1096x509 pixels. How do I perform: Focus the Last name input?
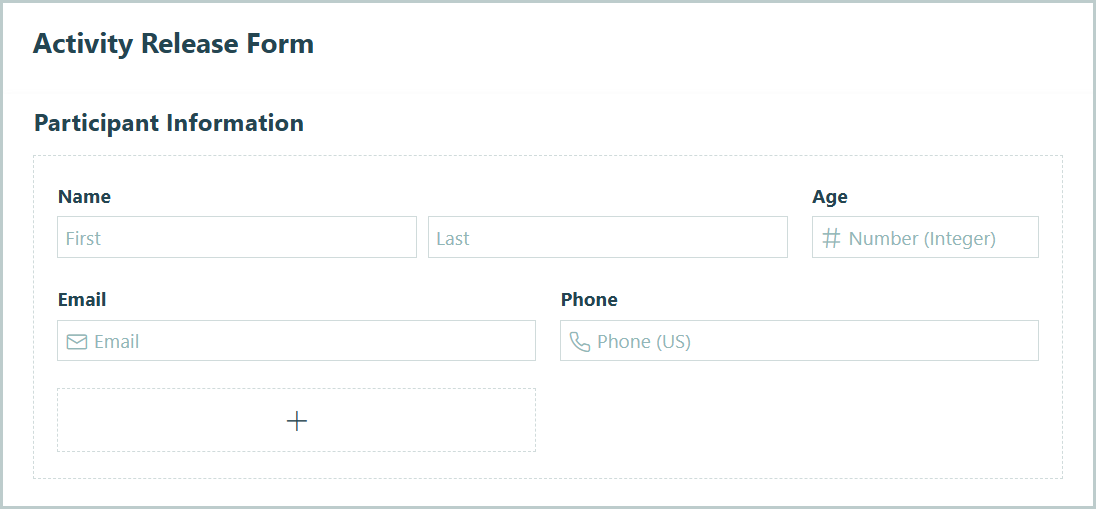coord(607,238)
